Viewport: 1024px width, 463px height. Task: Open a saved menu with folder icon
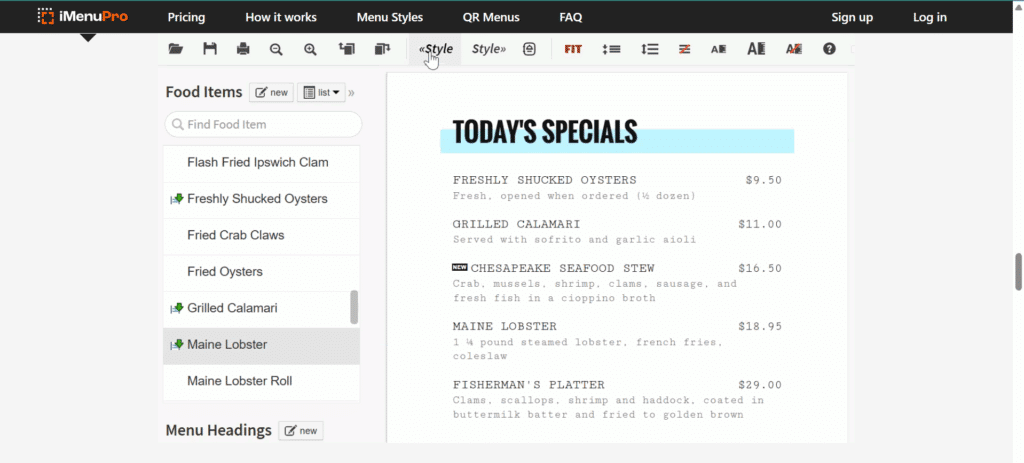(x=176, y=49)
